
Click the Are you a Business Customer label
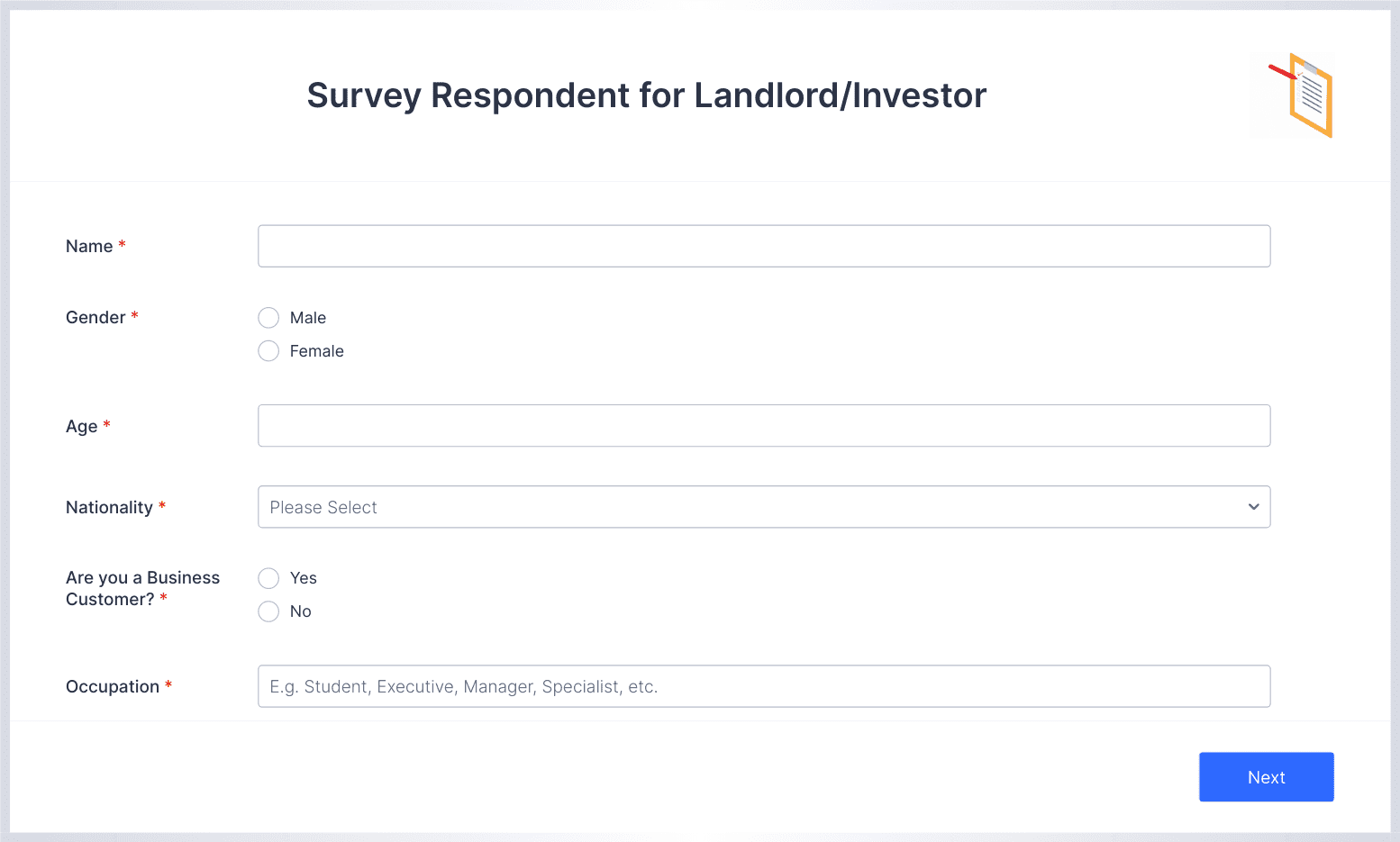(142, 589)
